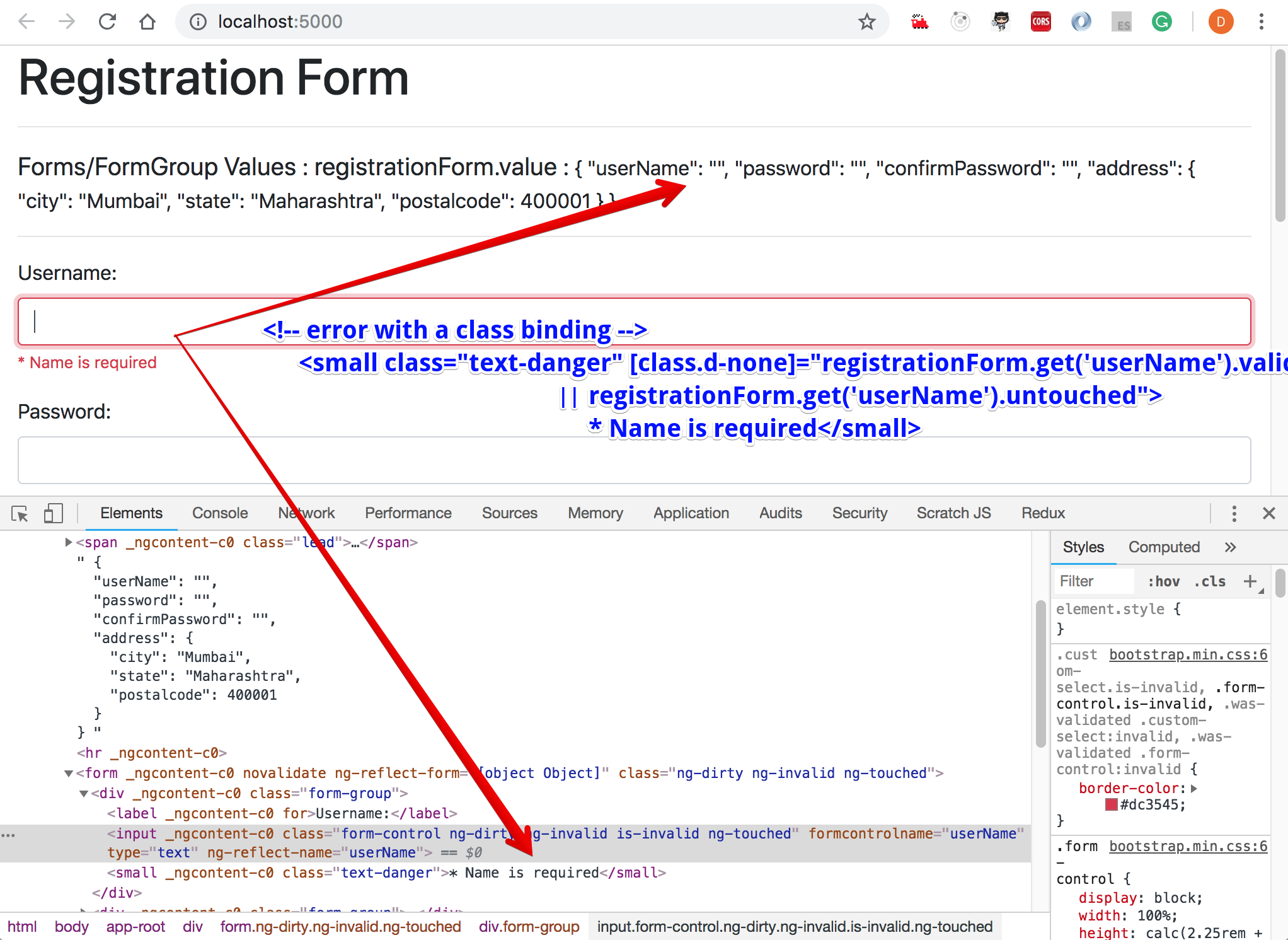Click the Grammarly extension icon
Viewport: 1288px width, 940px height.
[1161, 22]
